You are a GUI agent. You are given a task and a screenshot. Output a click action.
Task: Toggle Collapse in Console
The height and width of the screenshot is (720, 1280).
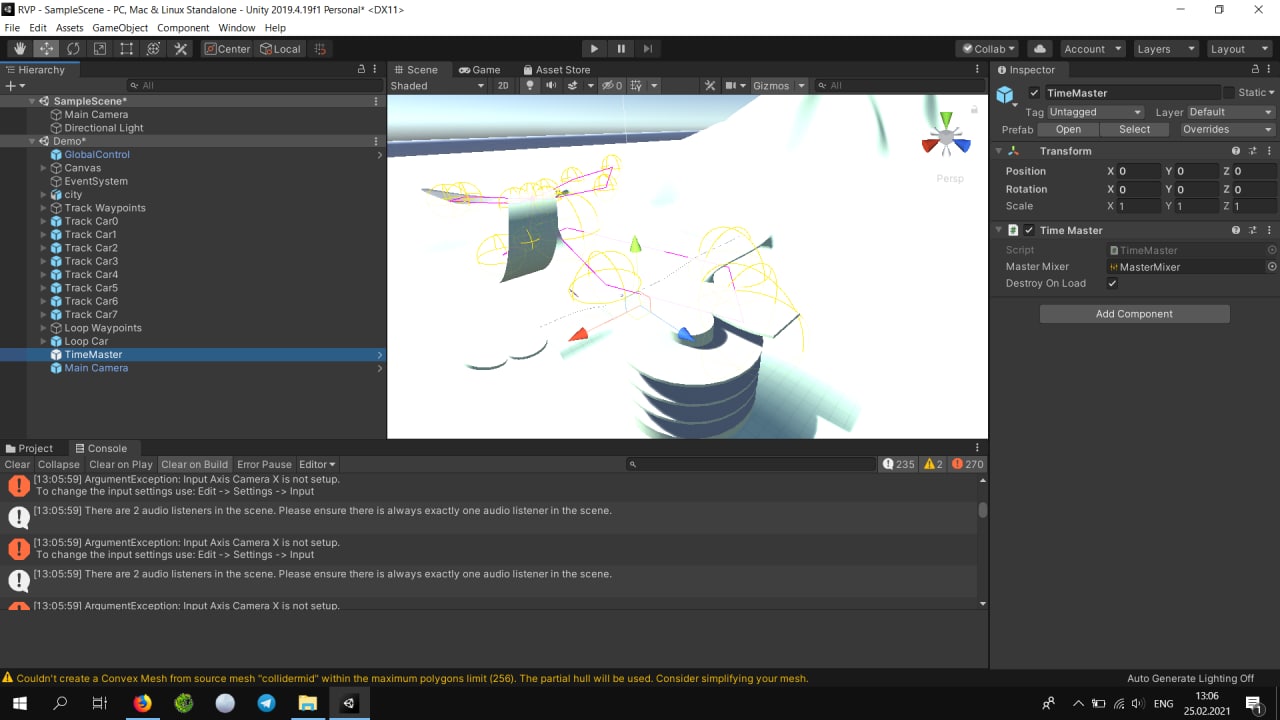click(x=59, y=464)
